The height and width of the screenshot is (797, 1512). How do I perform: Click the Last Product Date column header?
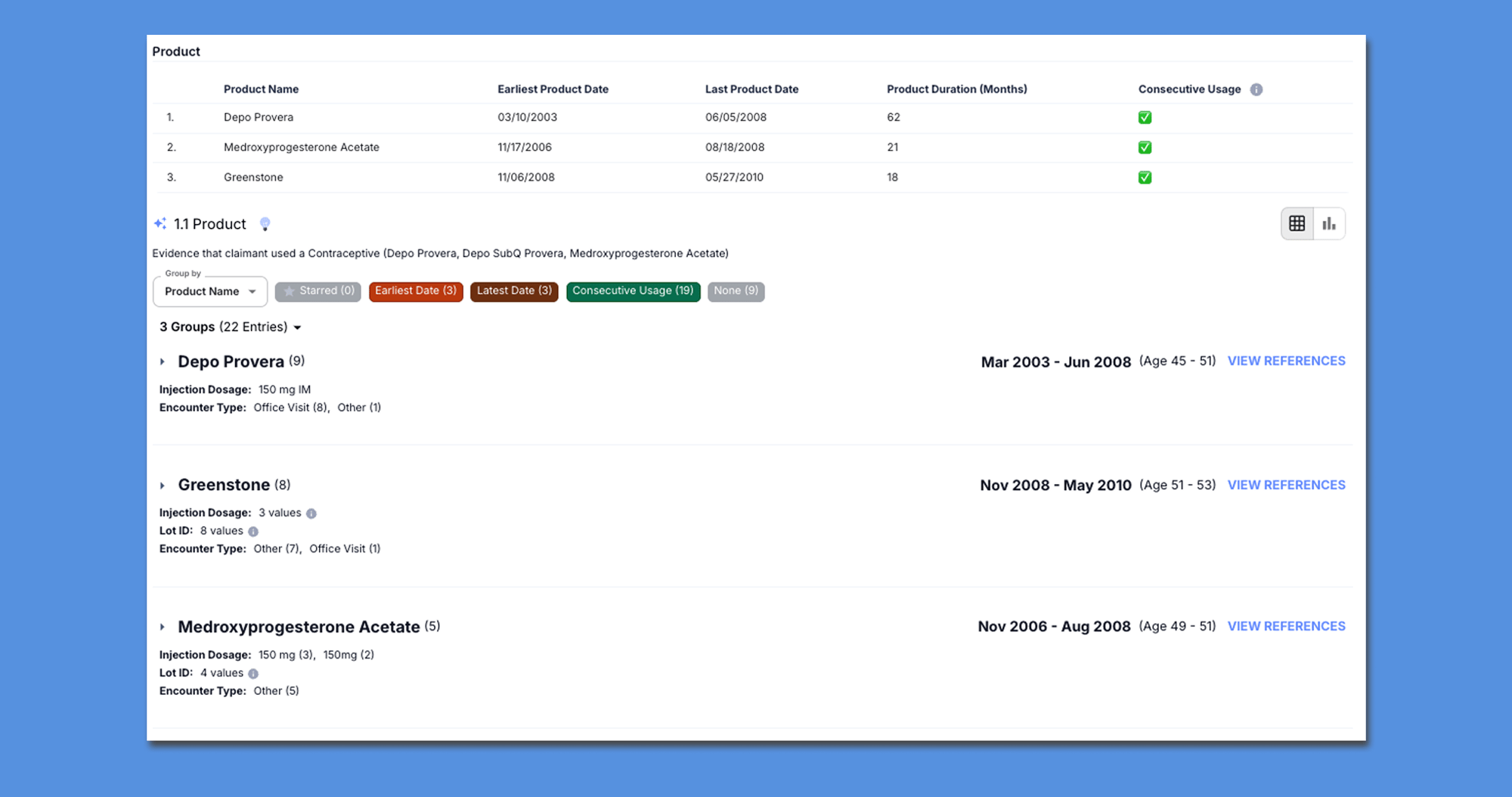(751, 89)
